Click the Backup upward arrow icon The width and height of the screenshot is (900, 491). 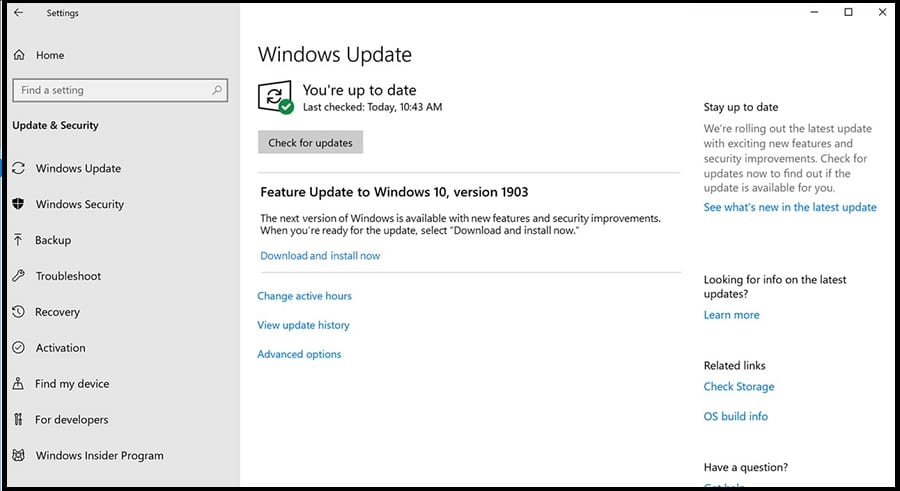coord(18,239)
